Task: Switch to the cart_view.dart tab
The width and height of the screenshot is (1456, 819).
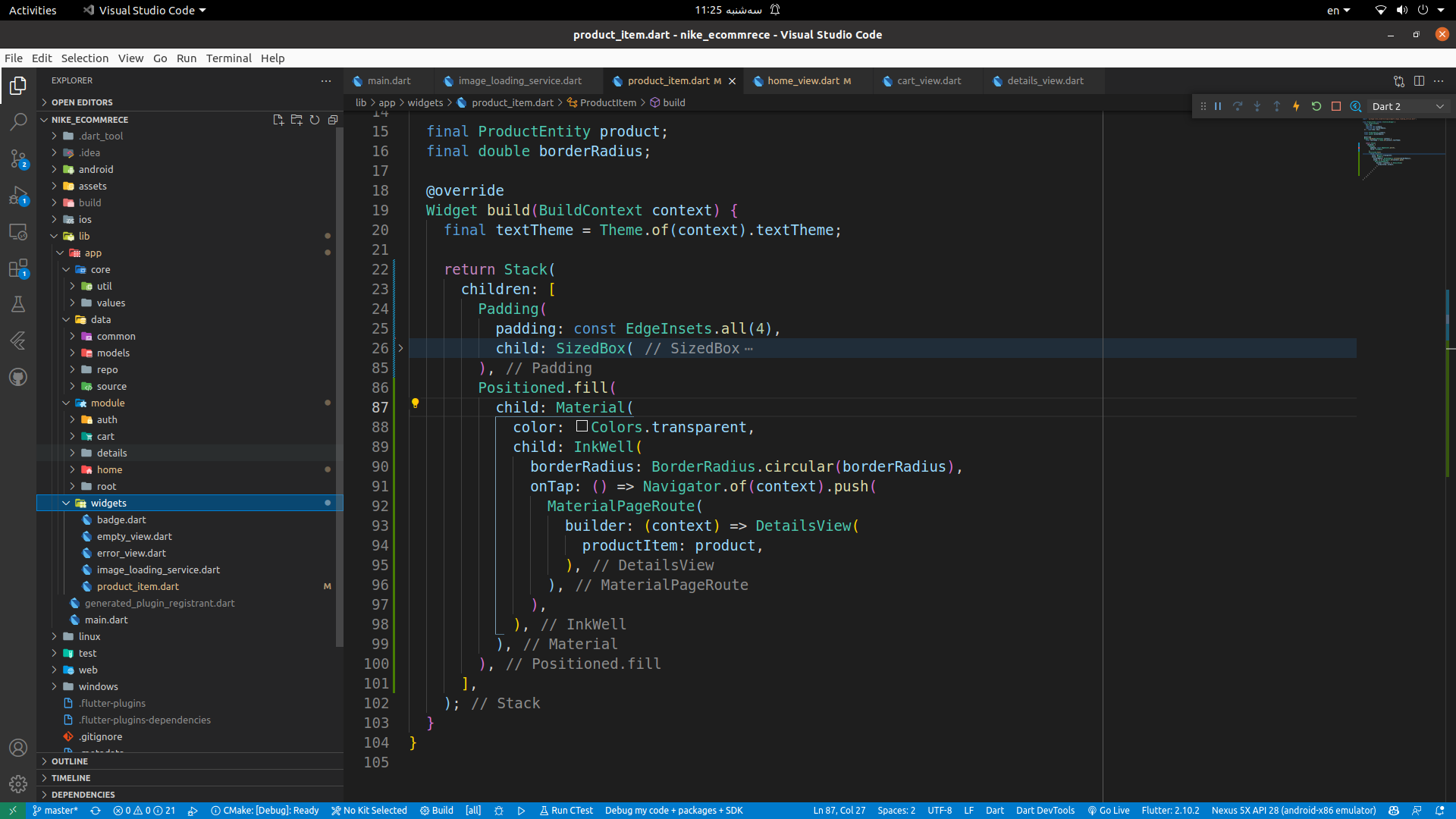Action: point(929,81)
